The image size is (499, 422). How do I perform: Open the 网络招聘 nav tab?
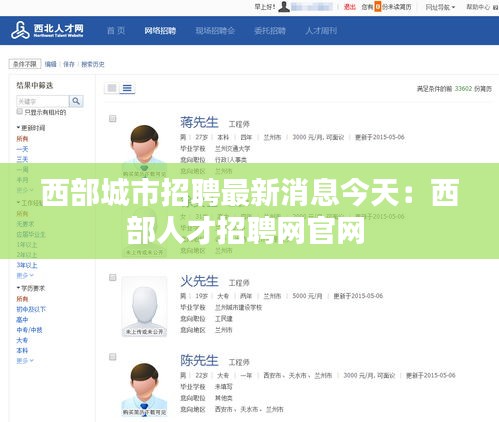(x=160, y=31)
